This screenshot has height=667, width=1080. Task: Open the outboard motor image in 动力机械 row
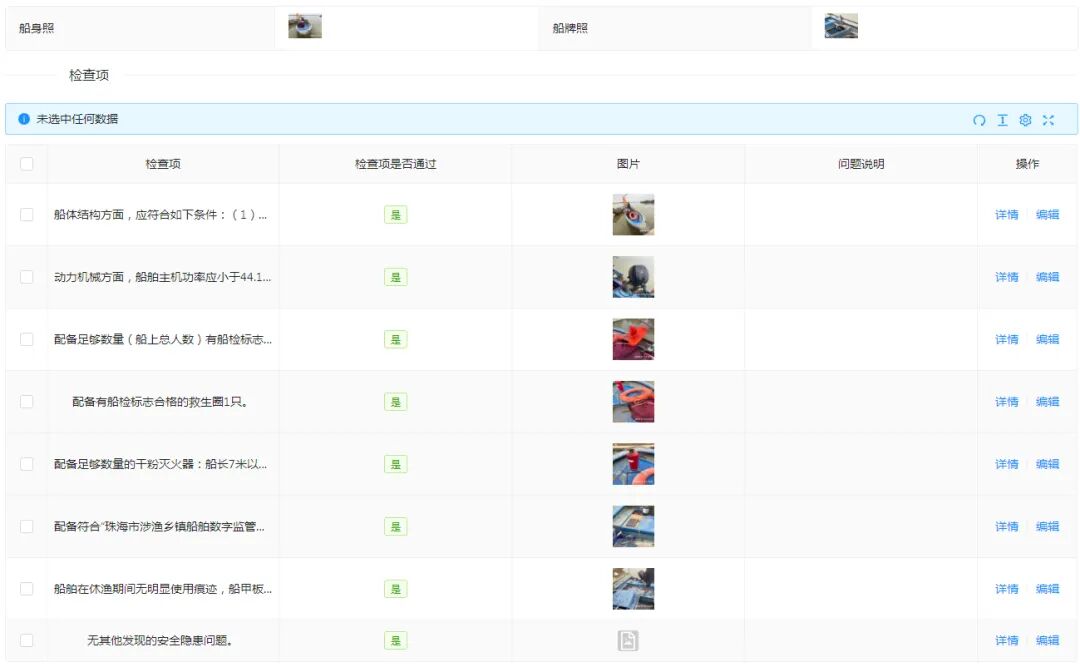633,277
